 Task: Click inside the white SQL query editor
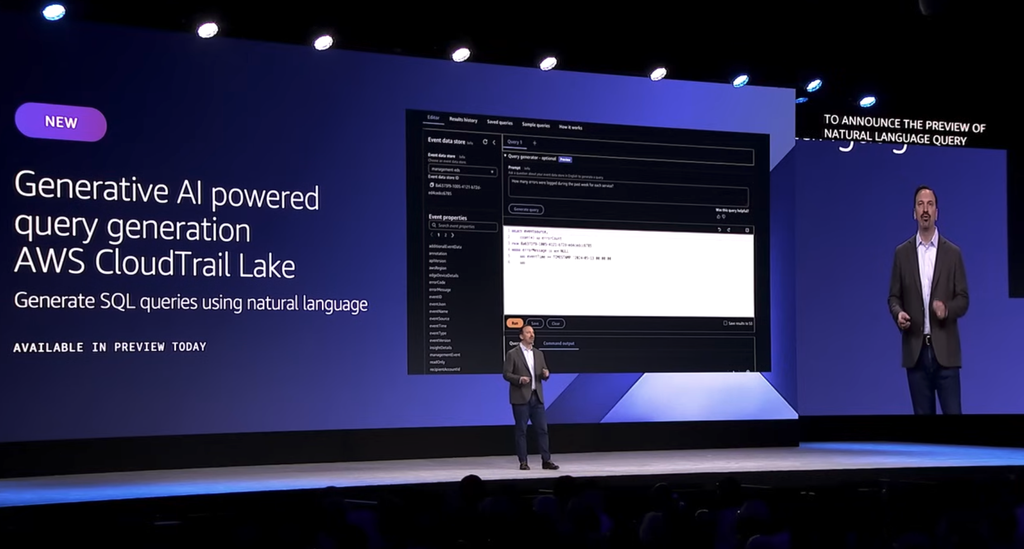(629, 273)
